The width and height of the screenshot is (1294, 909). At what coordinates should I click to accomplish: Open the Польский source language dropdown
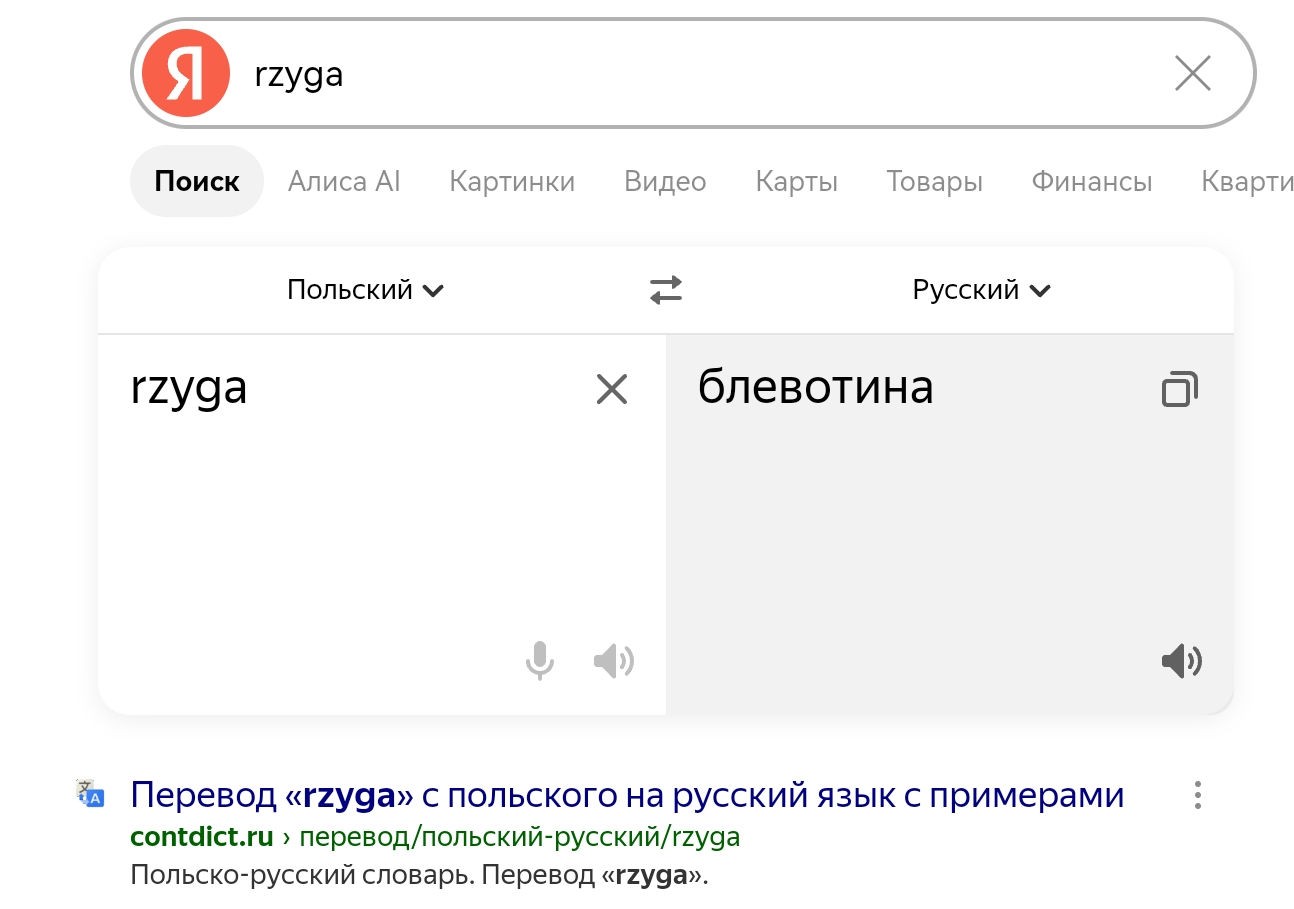point(365,290)
